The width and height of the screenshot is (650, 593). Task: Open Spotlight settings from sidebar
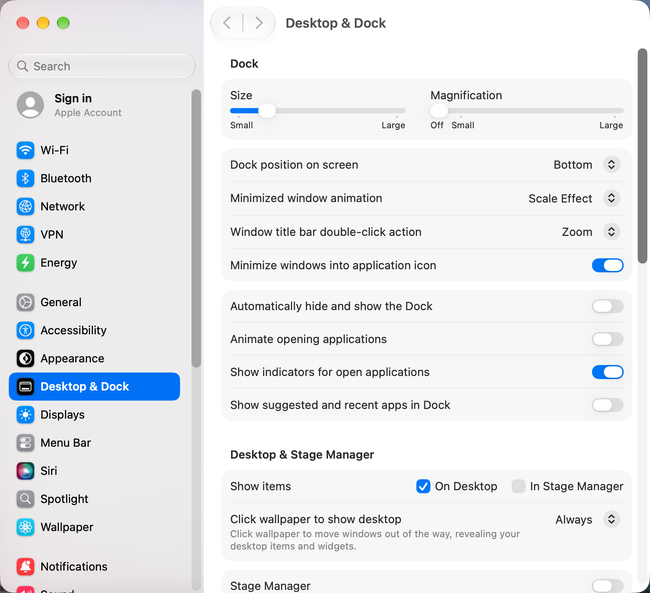94,499
